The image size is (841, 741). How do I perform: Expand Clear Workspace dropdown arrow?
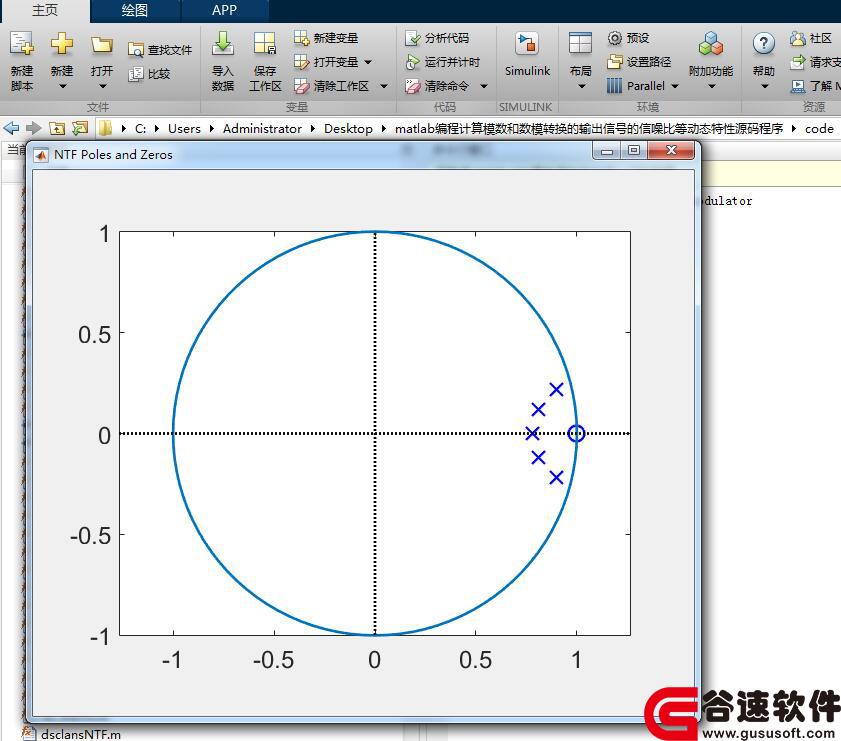[x=384, y=86]
